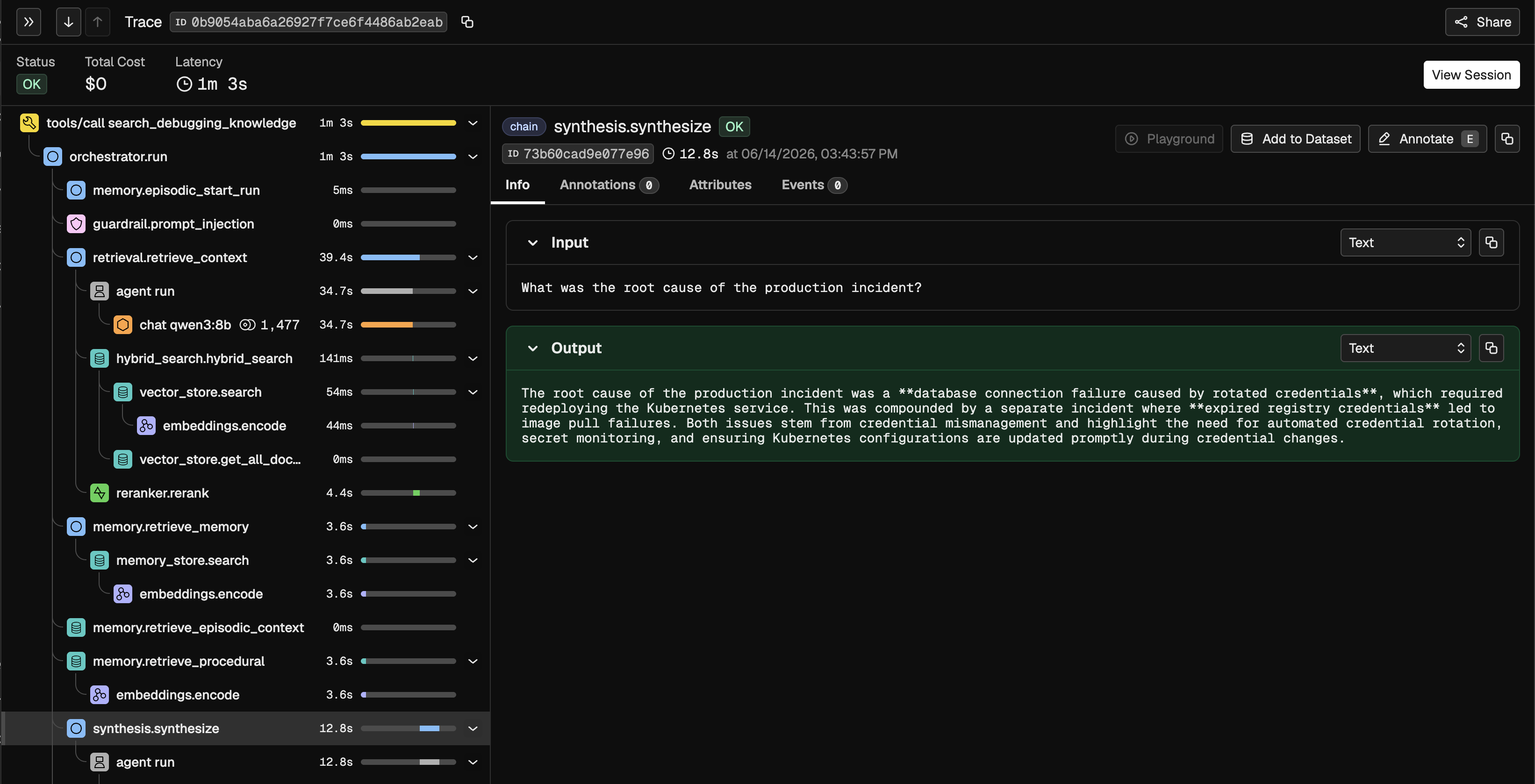Click the chat qwen3:8b LLM icon

(x=123, y=325)
